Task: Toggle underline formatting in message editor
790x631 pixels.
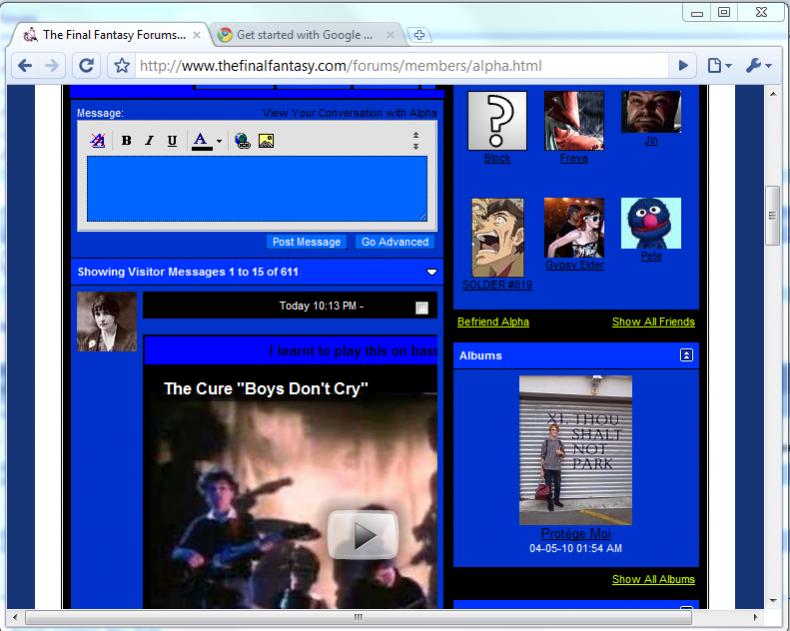Action: pos(172,141)
